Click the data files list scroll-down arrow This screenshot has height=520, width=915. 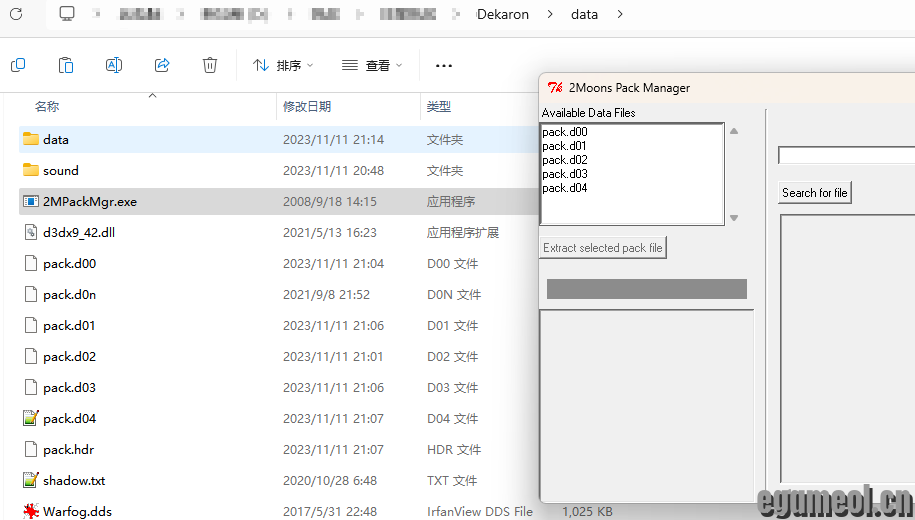(x=734, y=218)
